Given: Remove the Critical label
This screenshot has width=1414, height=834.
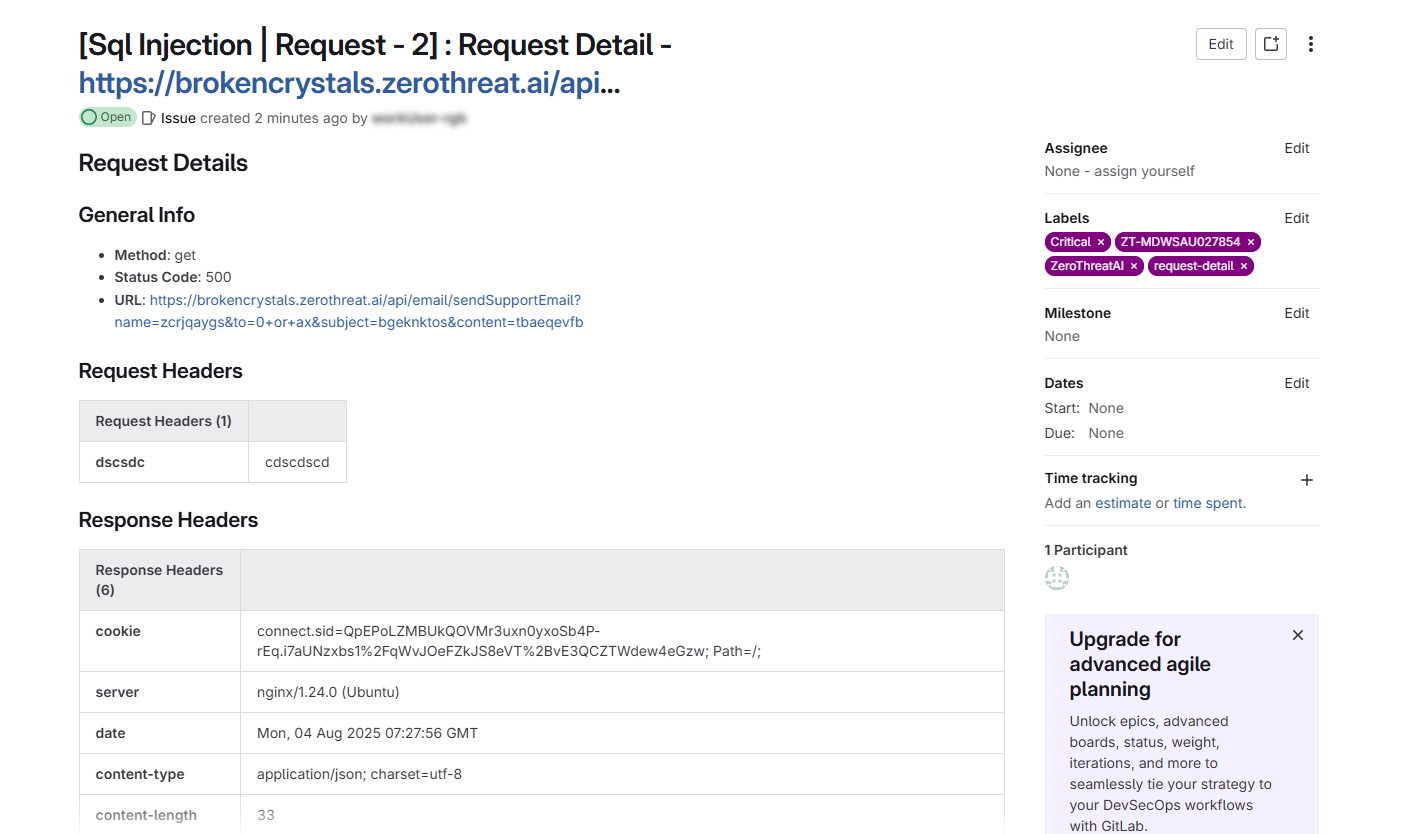Looking at the screenshot, I should 1101,242.
